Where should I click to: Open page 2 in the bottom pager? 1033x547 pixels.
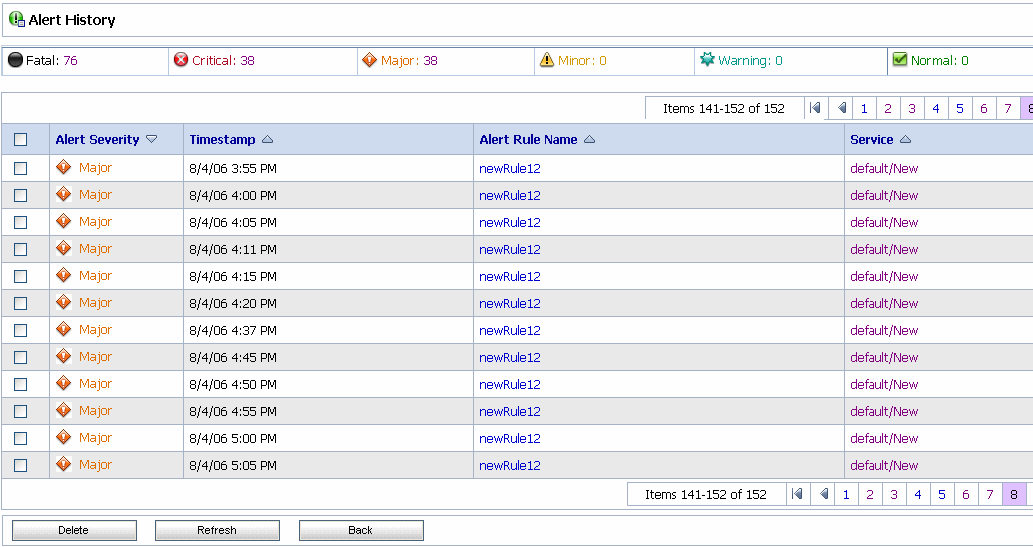click(870, 494)
